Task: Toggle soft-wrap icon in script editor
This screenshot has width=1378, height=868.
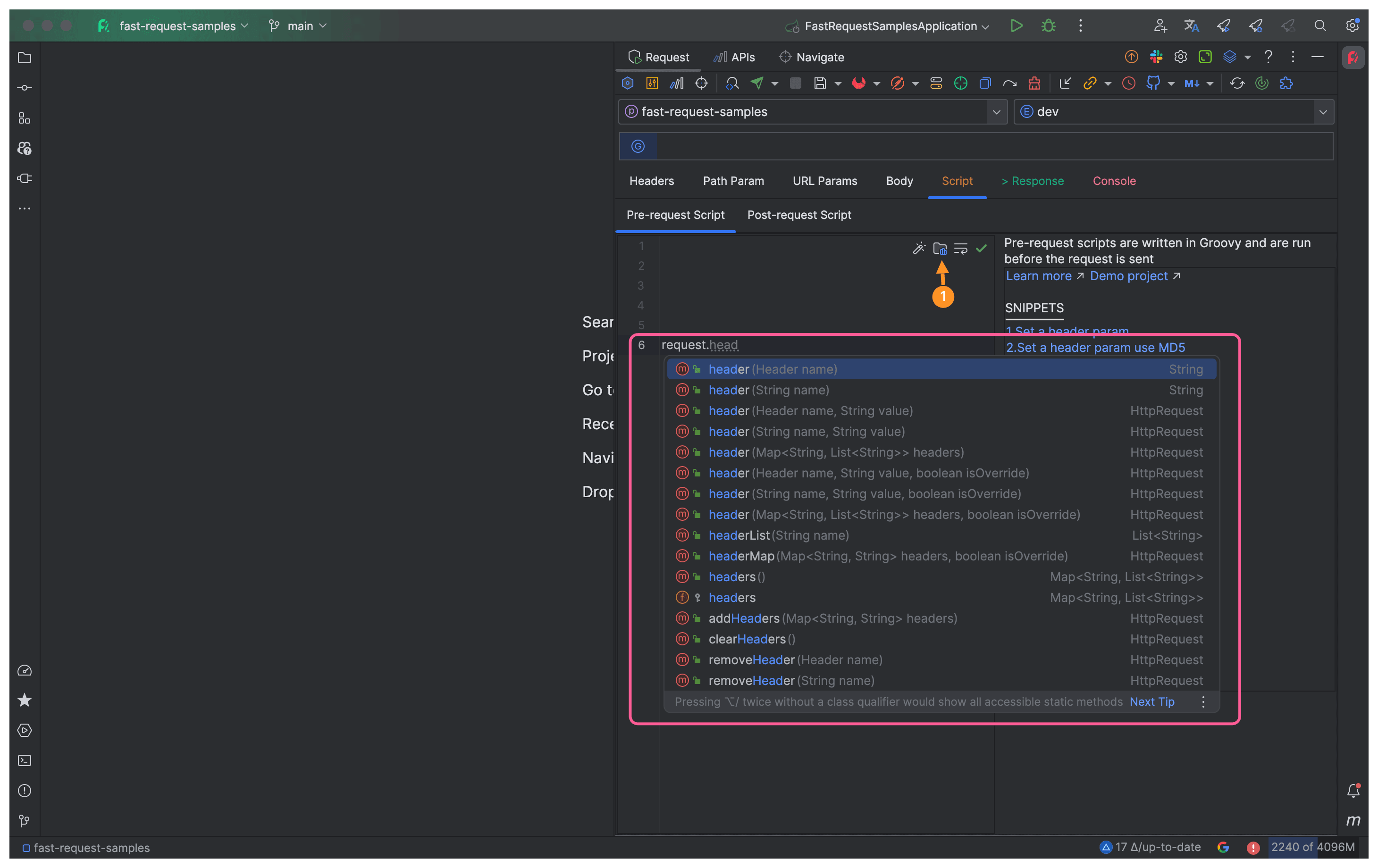Action: (961, 248)
